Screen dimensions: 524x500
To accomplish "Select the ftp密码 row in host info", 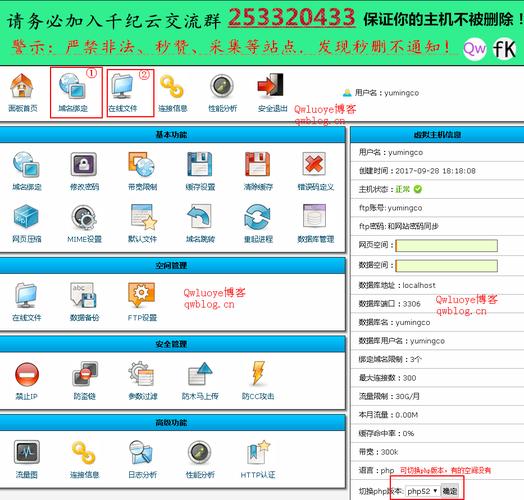I will [437, 226].
